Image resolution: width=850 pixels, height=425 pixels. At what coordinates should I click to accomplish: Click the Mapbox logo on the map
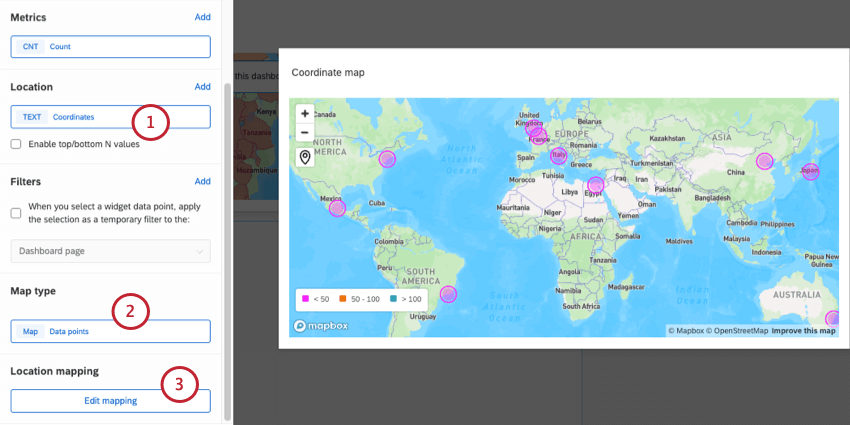coord(321,326)
